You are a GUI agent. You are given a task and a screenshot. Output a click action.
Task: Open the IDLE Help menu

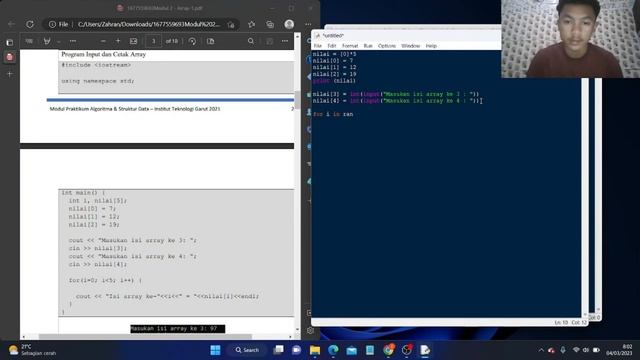pos(431,46)
